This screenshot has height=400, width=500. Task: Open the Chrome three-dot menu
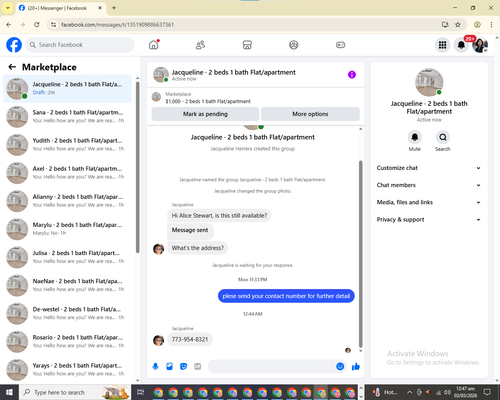pyautogui.click(x=491, y=25)
